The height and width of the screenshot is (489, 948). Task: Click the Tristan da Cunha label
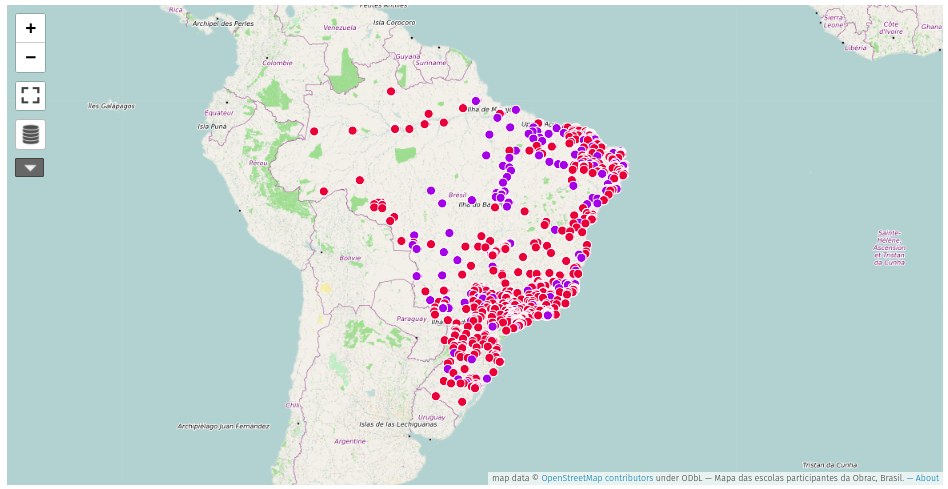(830, 465)
